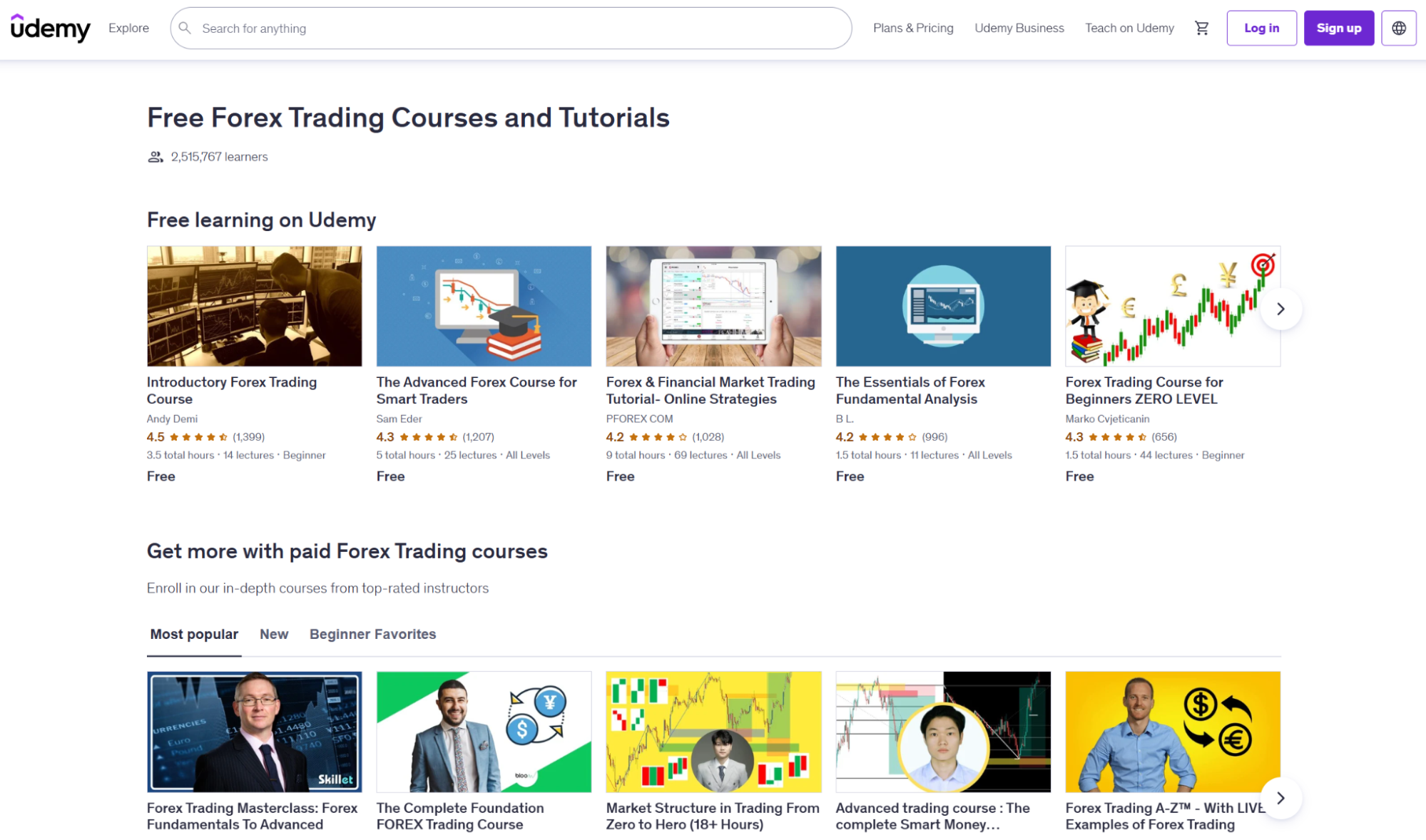Select the Beginner Favorites tab
The height and width of the screenshot is (840, 1426).
pos(372,634)
